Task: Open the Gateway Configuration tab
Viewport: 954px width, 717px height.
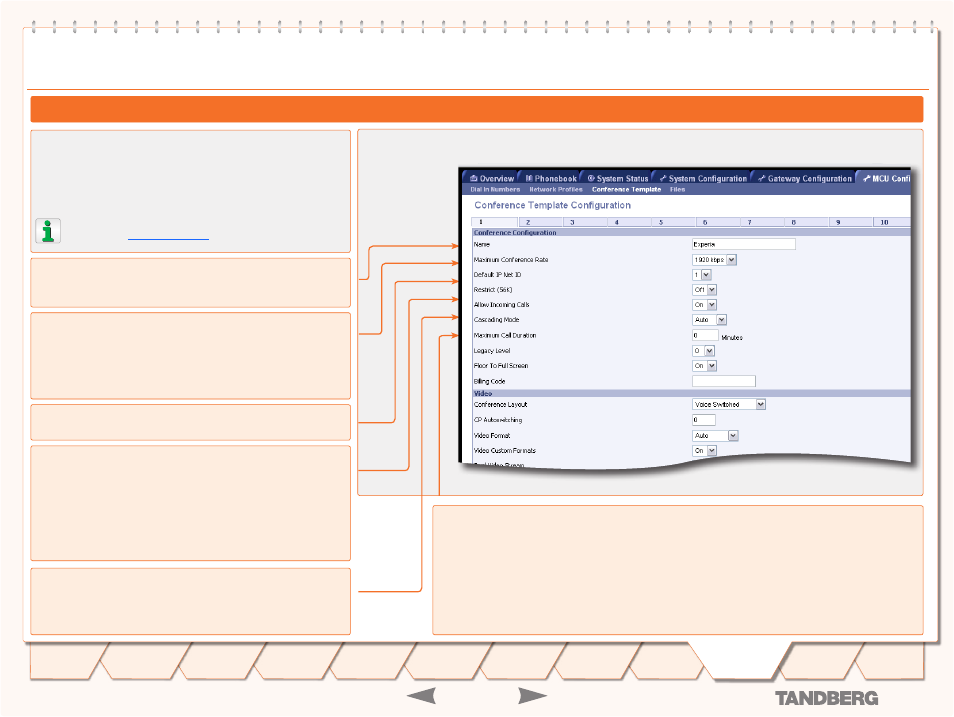Action: tap(805, 178)
